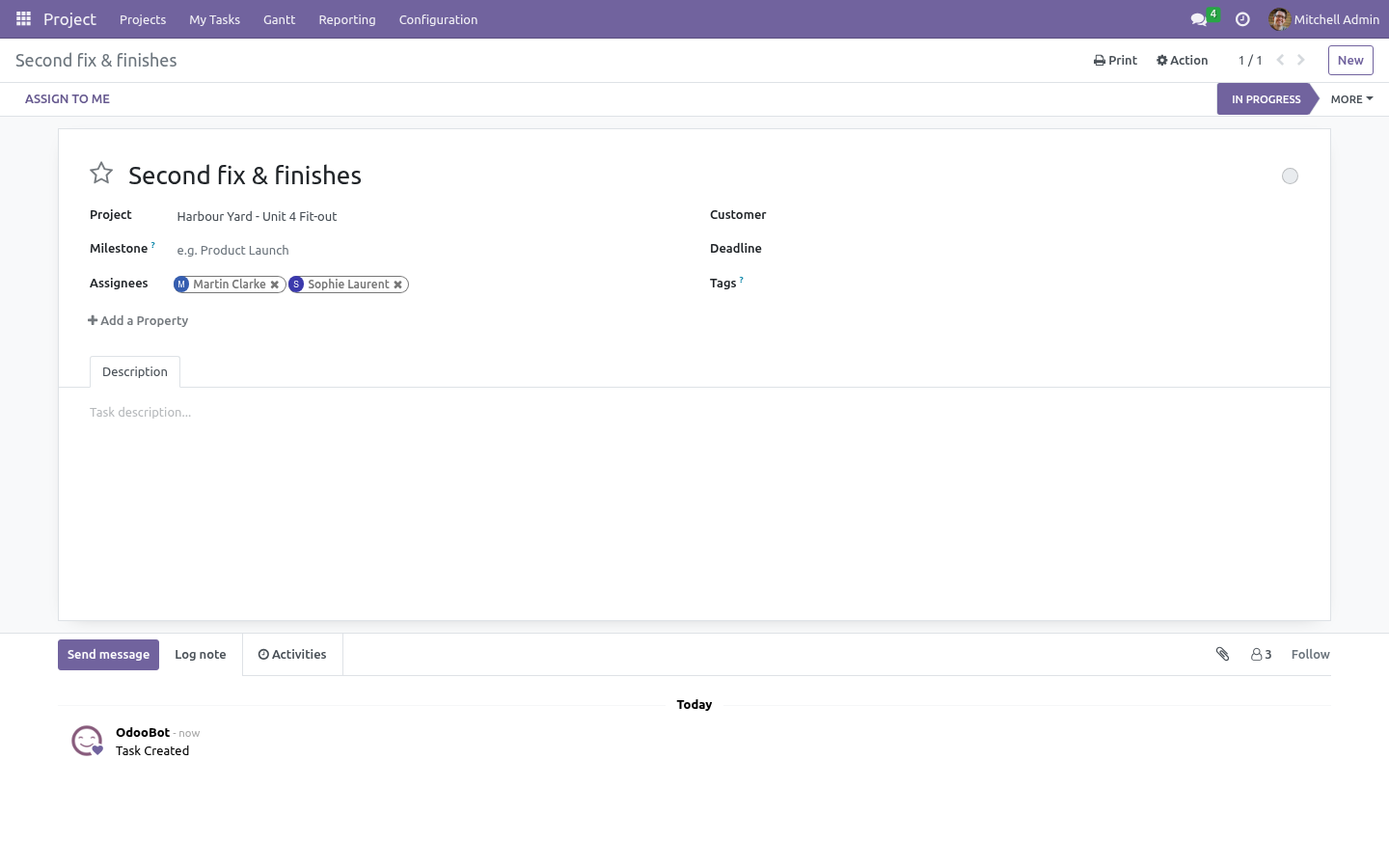1389x868 pixels.
Task: Click ASSIGN TO ME button
Action: [x=68, y=99]
